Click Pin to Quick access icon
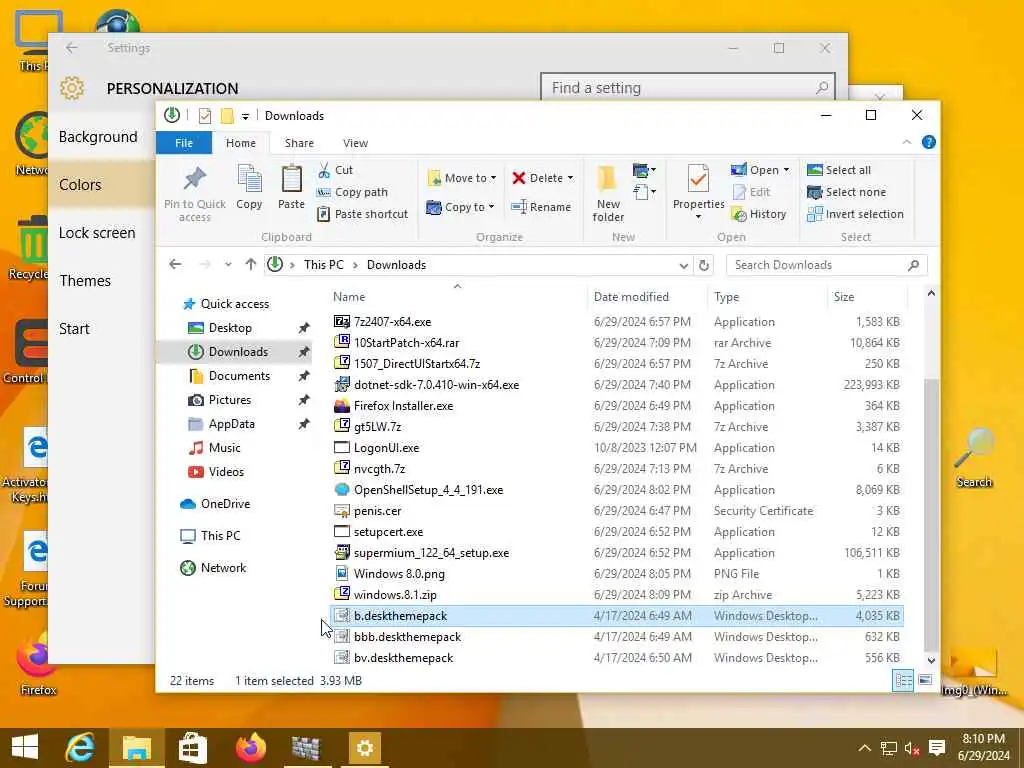 tap(195, 193)
